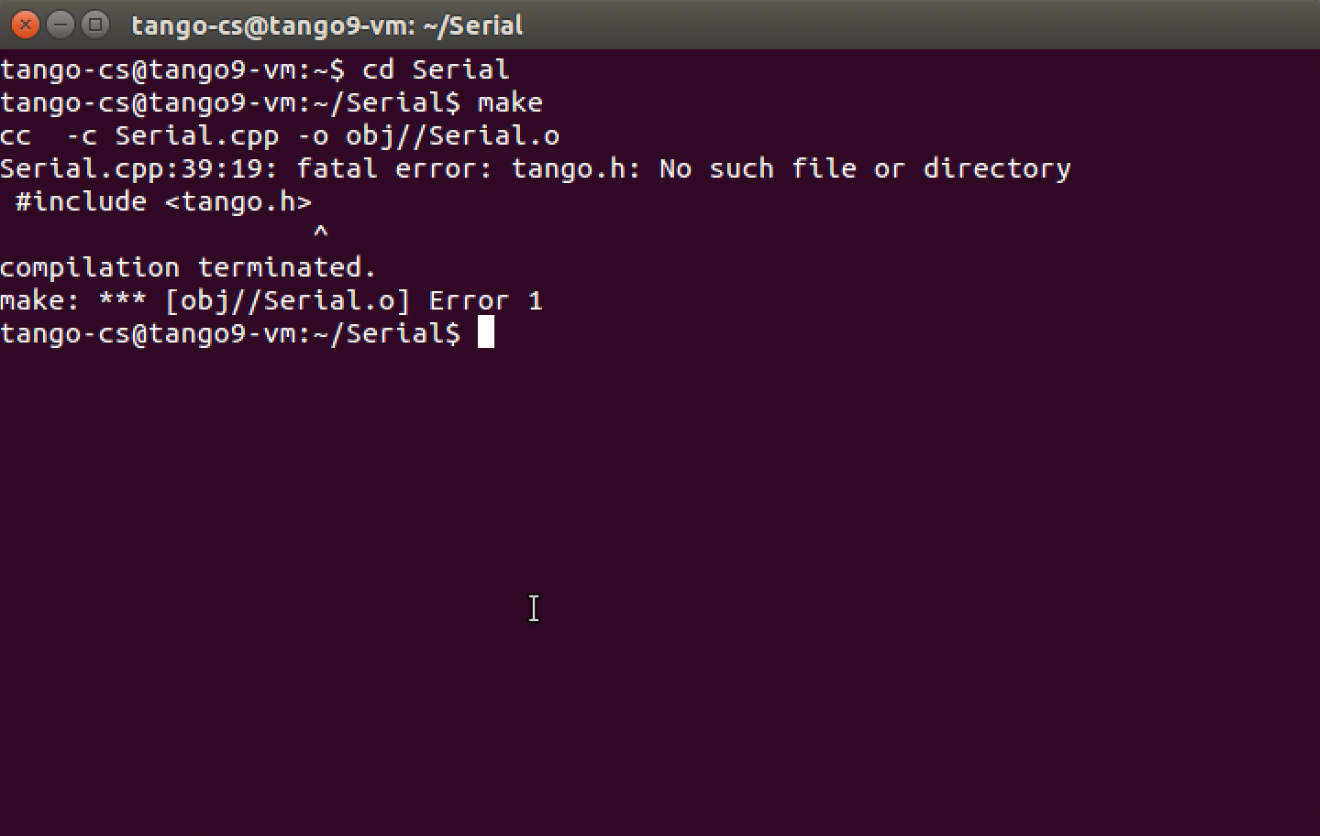Minimize the terminal window

click(x=61, y=24)
